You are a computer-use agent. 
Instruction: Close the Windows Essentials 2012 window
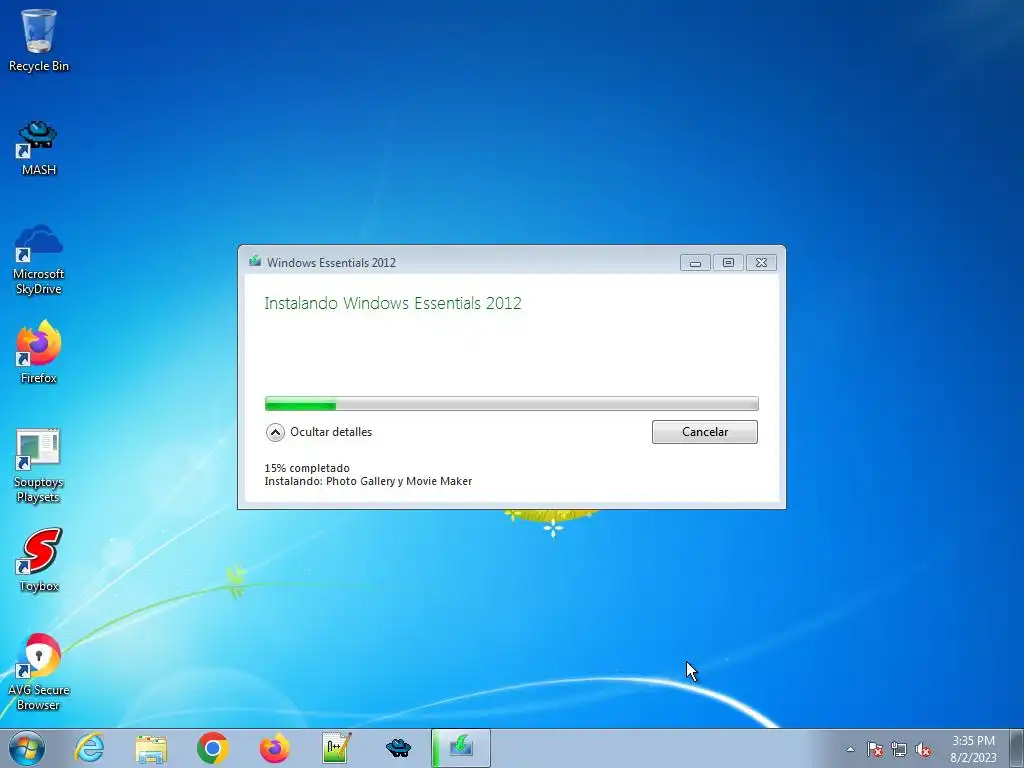point(761,263)
